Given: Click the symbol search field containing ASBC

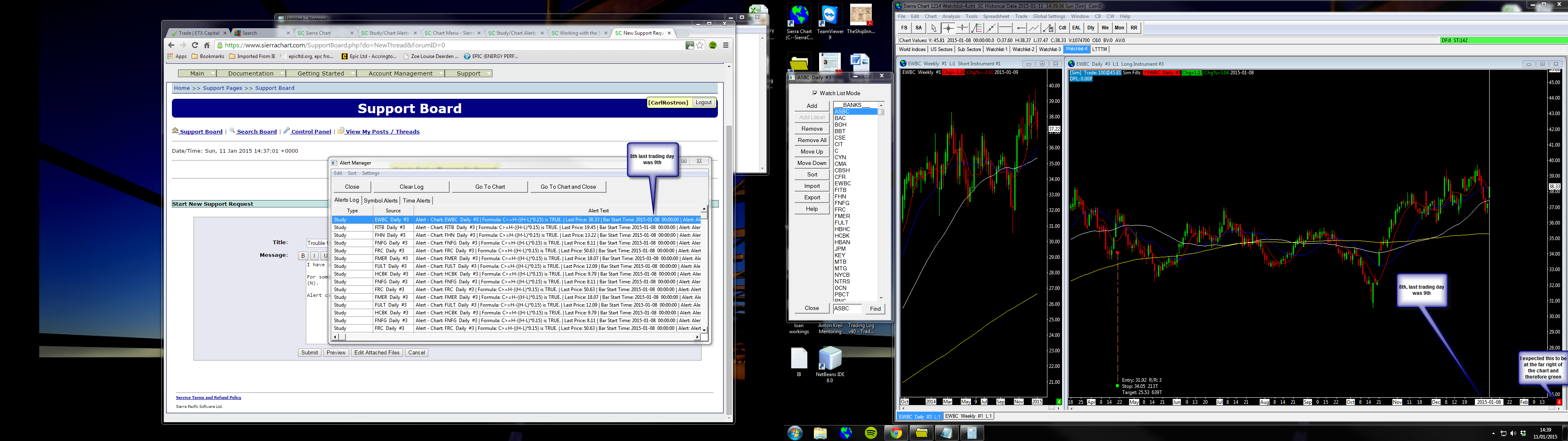Looking at the screenshot, I should tap(847, 308).
